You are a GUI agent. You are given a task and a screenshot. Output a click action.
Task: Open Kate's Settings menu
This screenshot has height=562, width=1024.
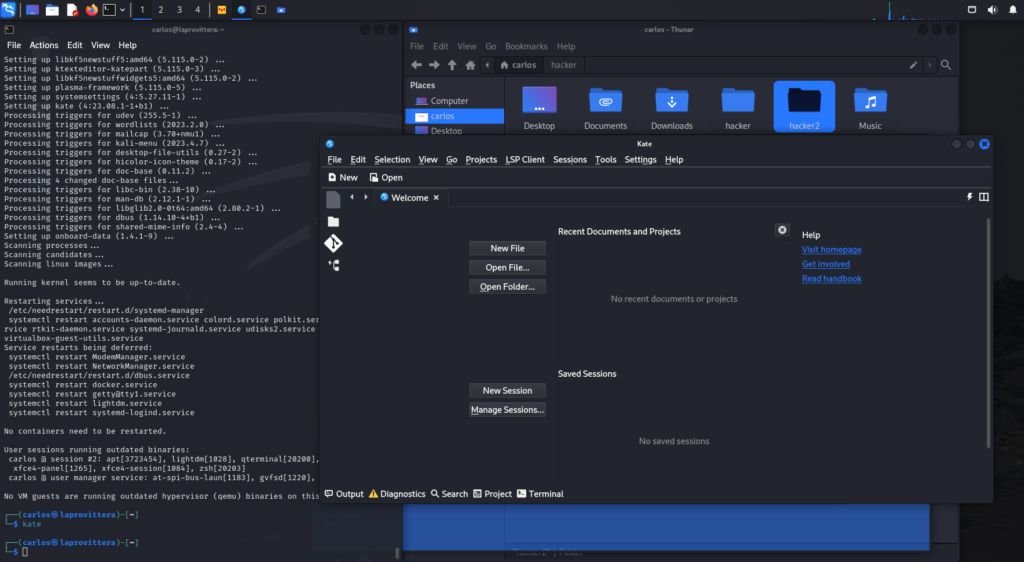(x=640, y=159)
